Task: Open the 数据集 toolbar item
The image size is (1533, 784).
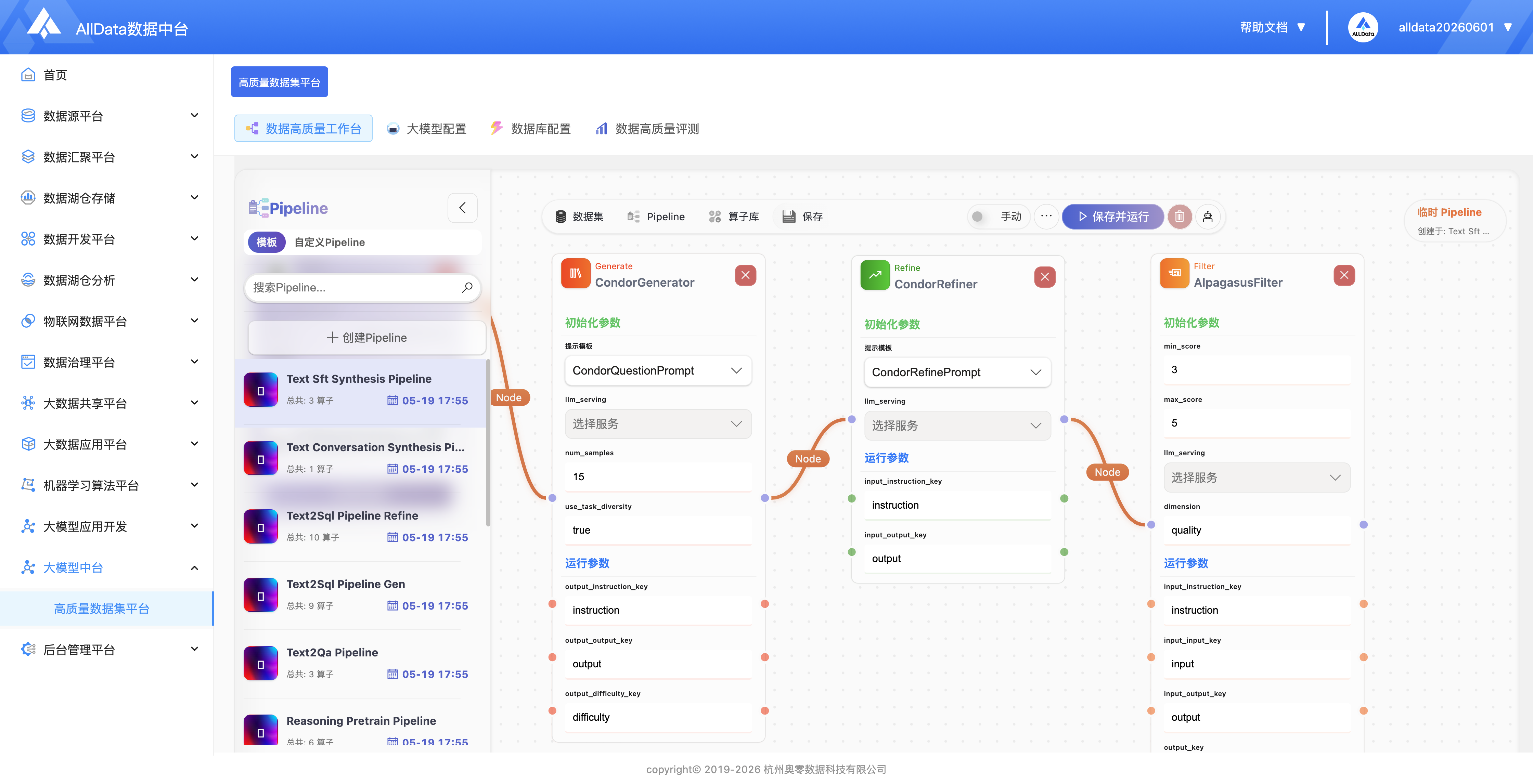Action: (x=578, y=217)
